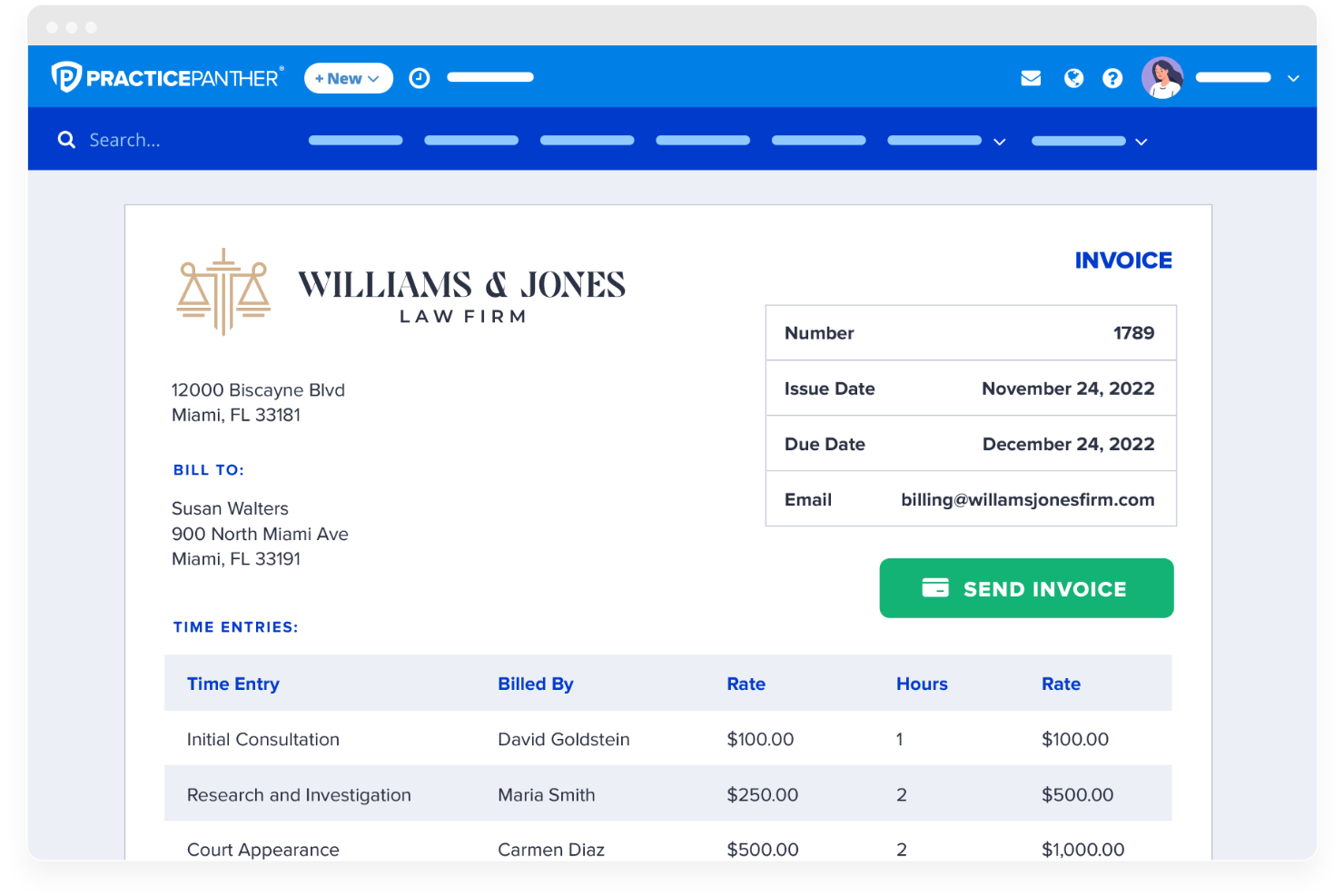Open the +New dropdown
The width and height of the screenshot is (1344, 896).
[x=348, y=78]
